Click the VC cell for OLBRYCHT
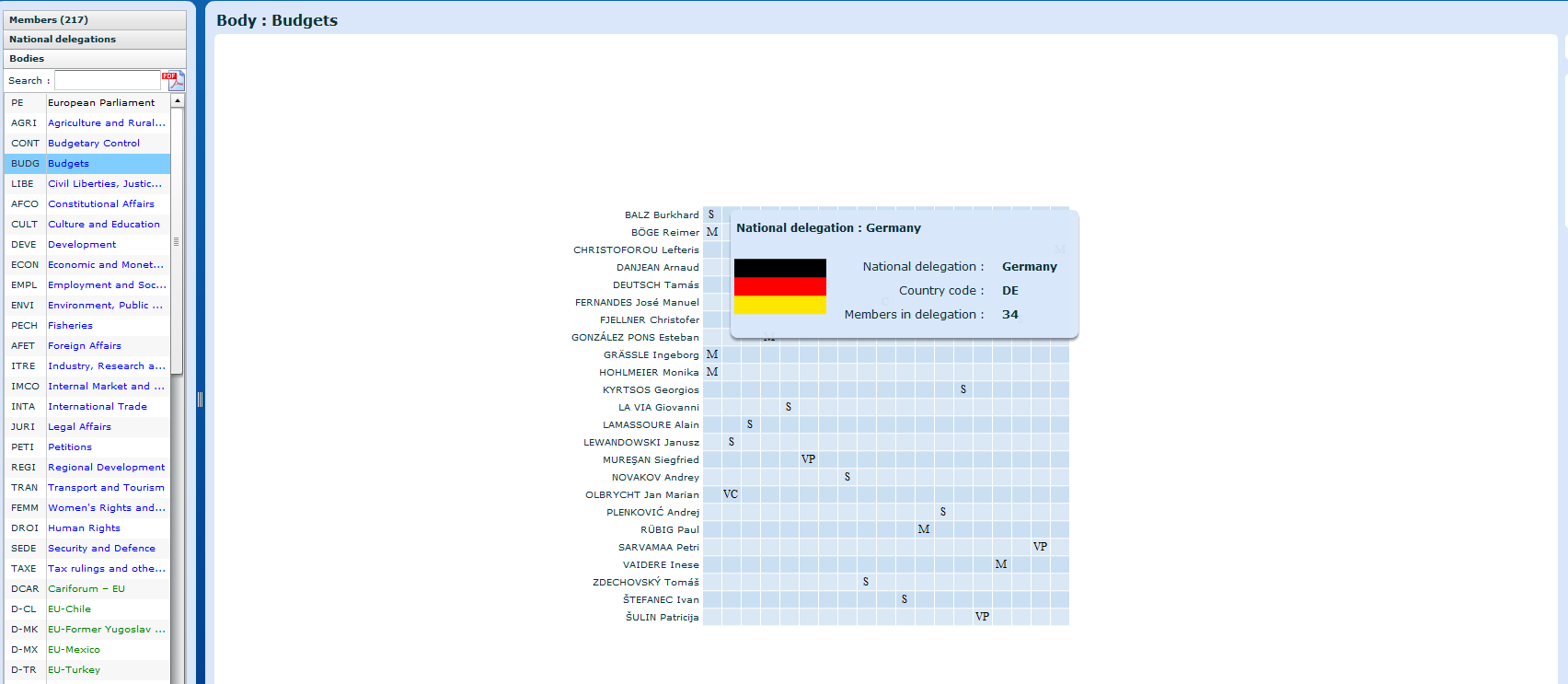Image resolution: width=1568 pixels, height=684 pixels. tap(731, 494)
